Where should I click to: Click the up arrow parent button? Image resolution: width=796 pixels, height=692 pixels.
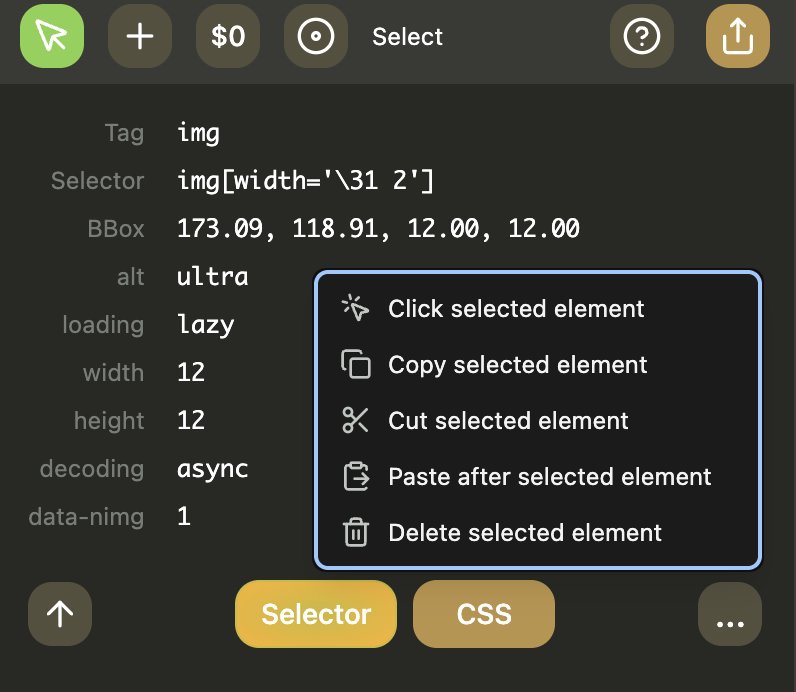point(60,614)
